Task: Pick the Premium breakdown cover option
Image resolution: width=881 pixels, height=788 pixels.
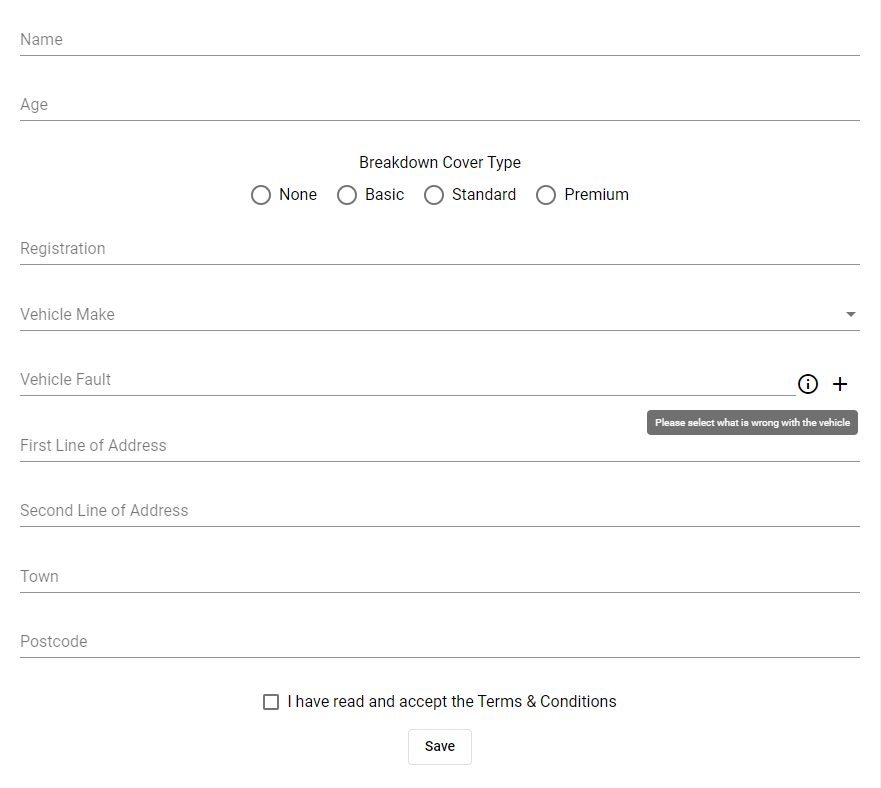Action: click(546, 195)
